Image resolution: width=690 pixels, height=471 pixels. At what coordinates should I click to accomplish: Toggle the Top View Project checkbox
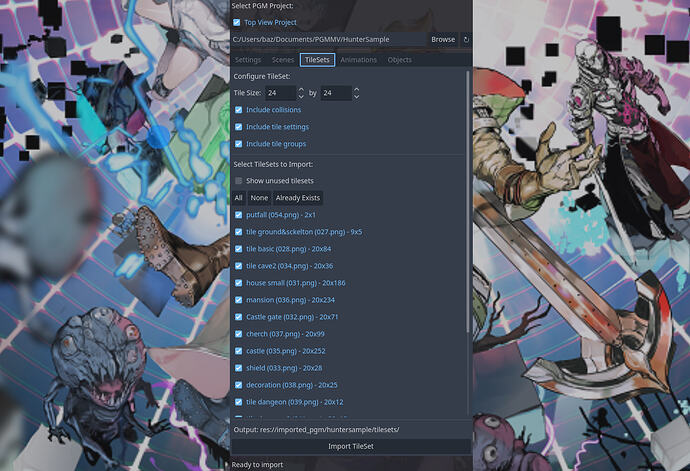point(237,22)
